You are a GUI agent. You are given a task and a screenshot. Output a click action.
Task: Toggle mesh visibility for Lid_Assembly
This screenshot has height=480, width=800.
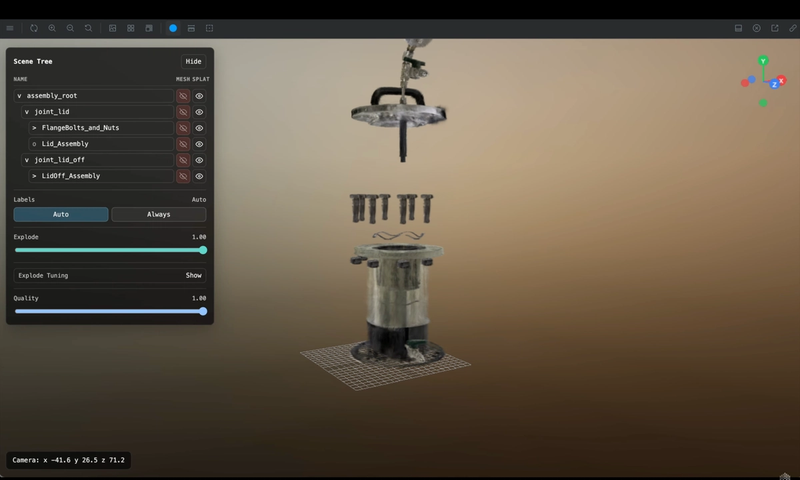(x=183, y=144)
